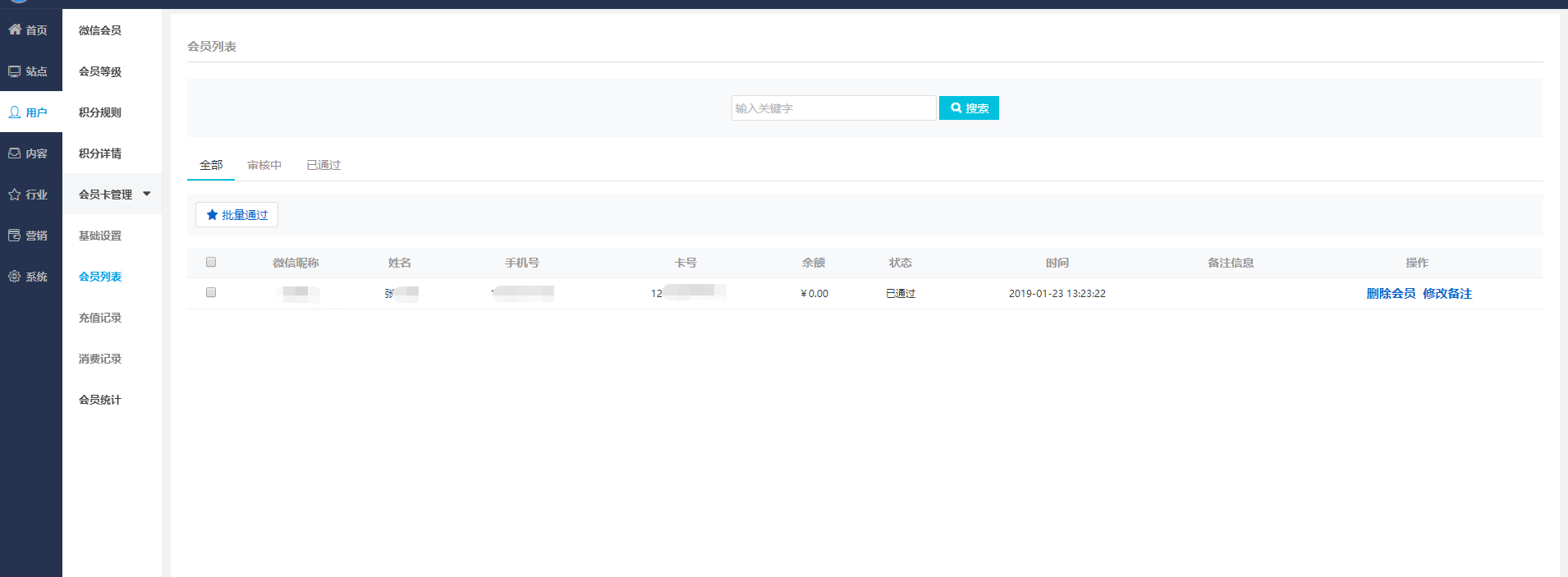Image resolution: width=1568 pixels, height=577 pixels.
Task: Select the 用户 person icon
Action: click(x=15, y=112)
